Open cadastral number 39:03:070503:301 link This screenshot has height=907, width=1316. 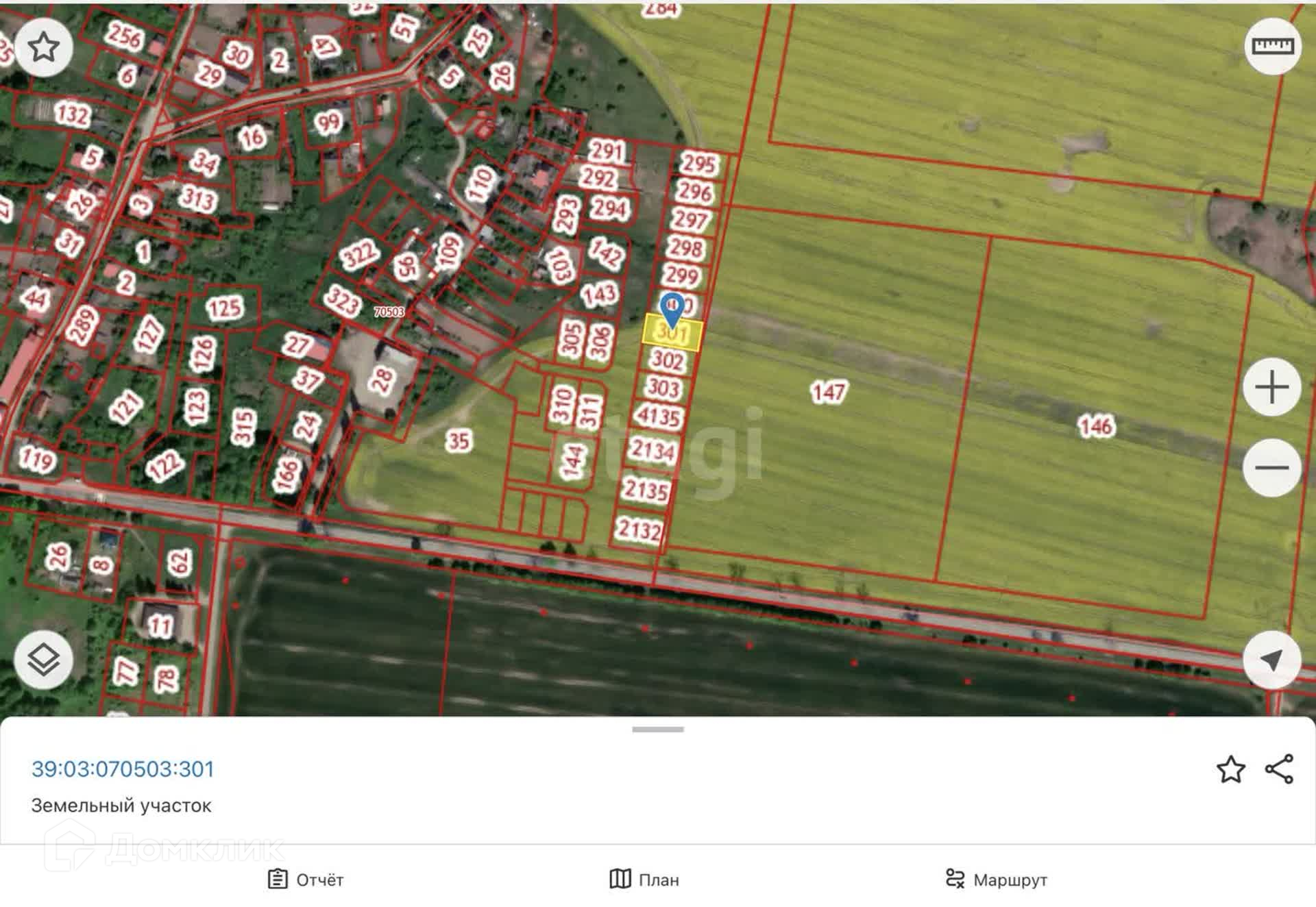coord(123,769)
